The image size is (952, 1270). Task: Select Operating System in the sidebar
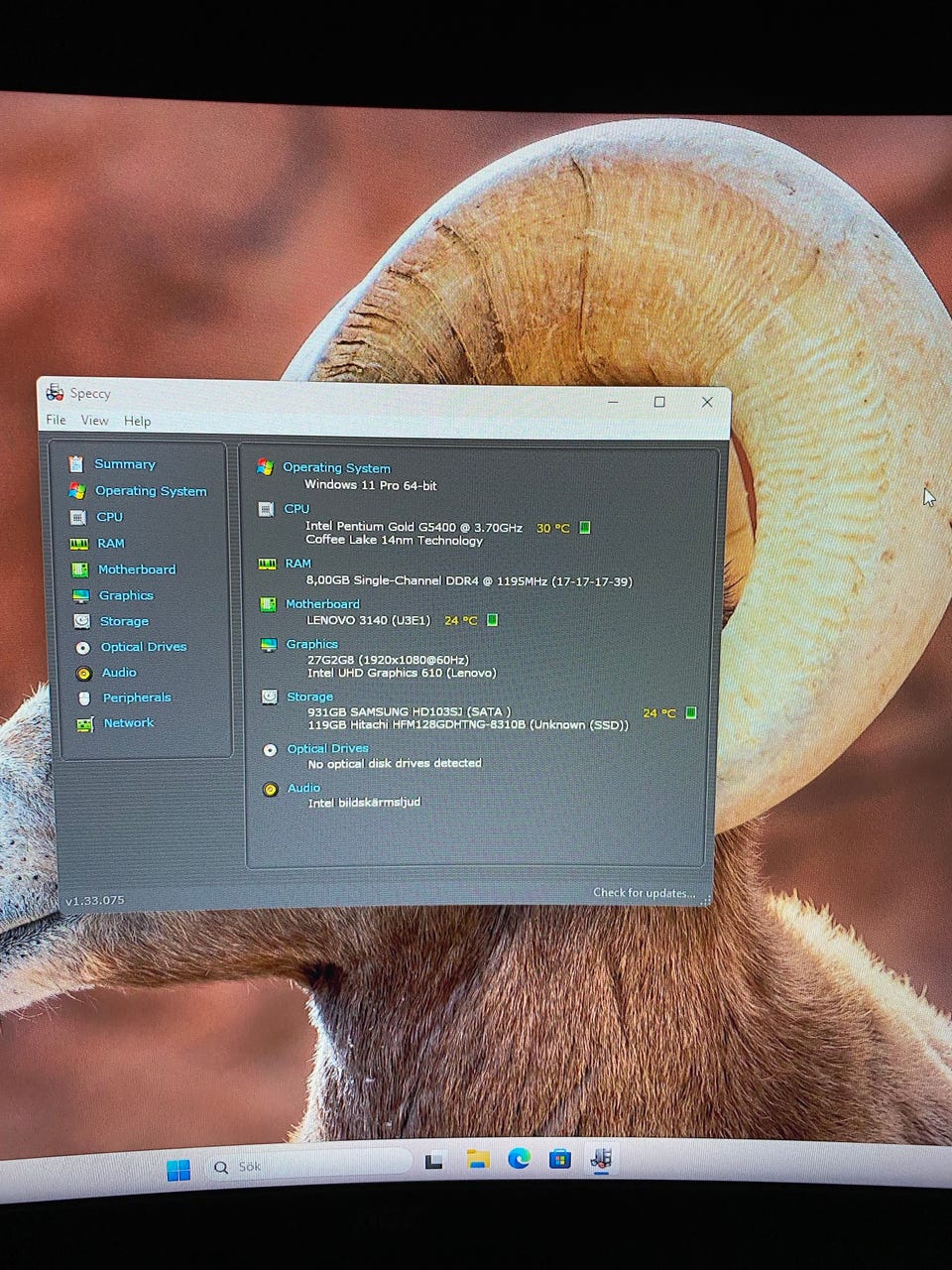coord(151,491)
